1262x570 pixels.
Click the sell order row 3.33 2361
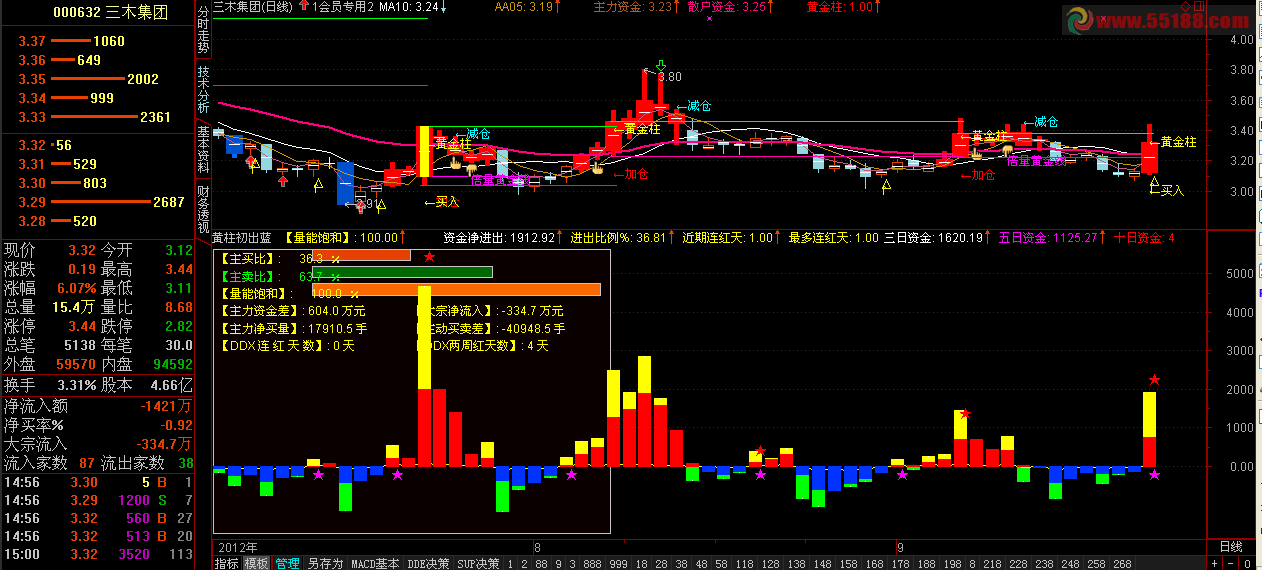(x=96, y=117)
